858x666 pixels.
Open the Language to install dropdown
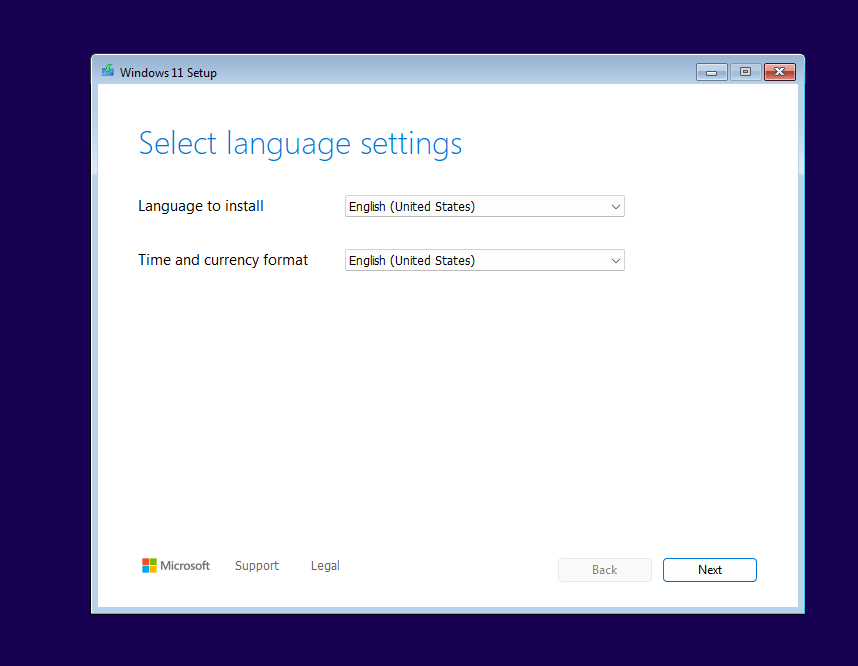point(484,206)
